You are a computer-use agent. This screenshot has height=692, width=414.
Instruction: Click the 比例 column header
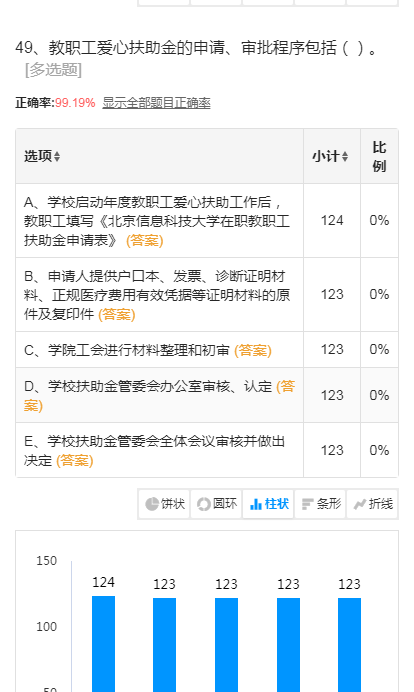coord(379,156)
